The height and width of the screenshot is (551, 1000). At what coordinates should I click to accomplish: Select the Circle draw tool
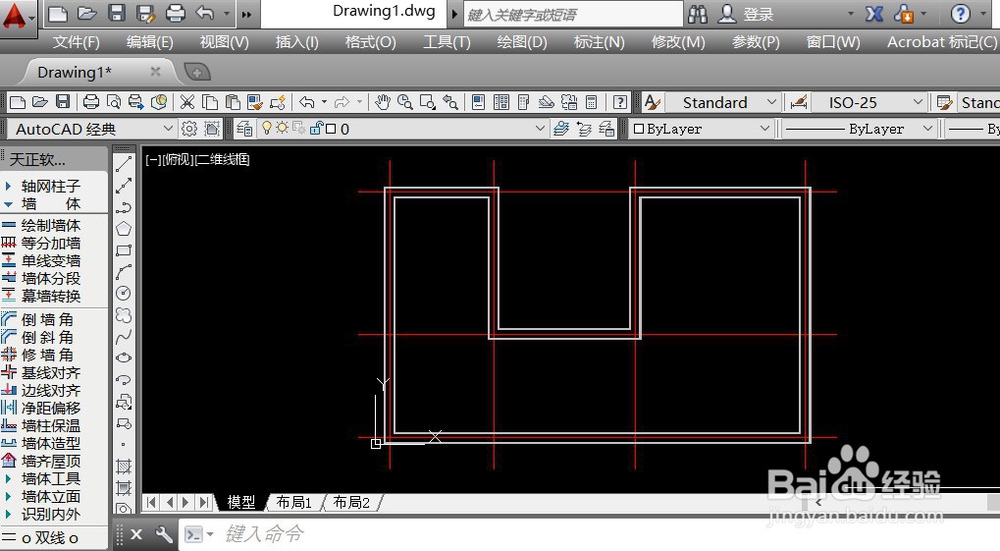coord(124,293)
